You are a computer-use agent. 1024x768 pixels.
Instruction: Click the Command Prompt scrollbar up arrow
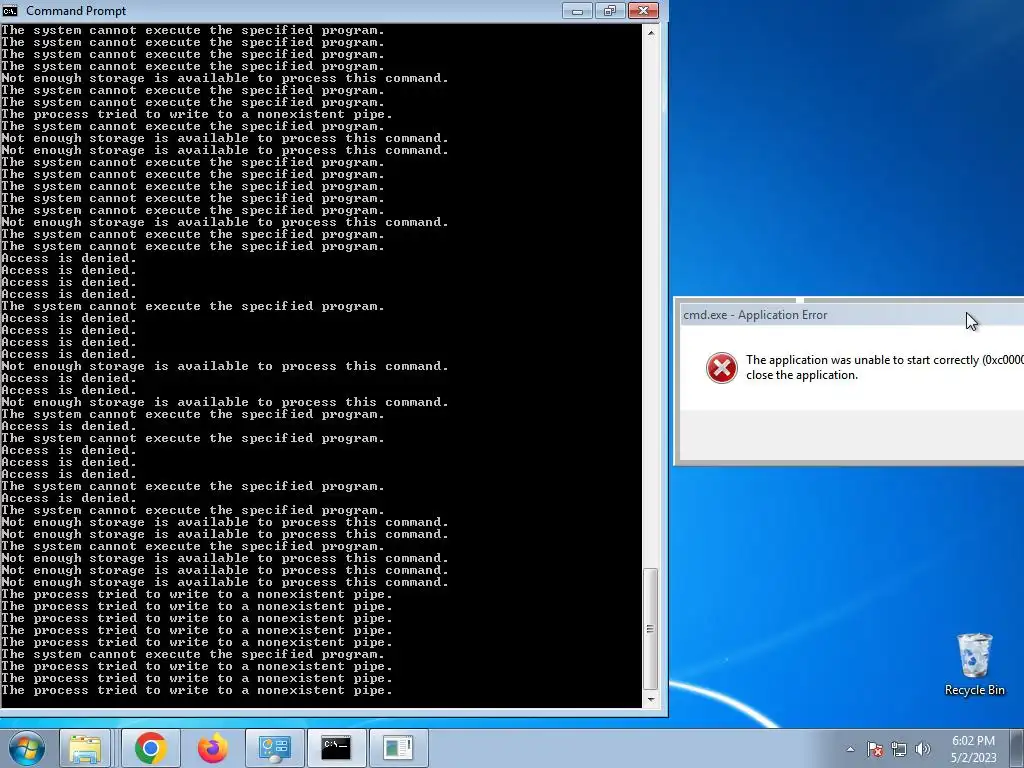(650, 32)
